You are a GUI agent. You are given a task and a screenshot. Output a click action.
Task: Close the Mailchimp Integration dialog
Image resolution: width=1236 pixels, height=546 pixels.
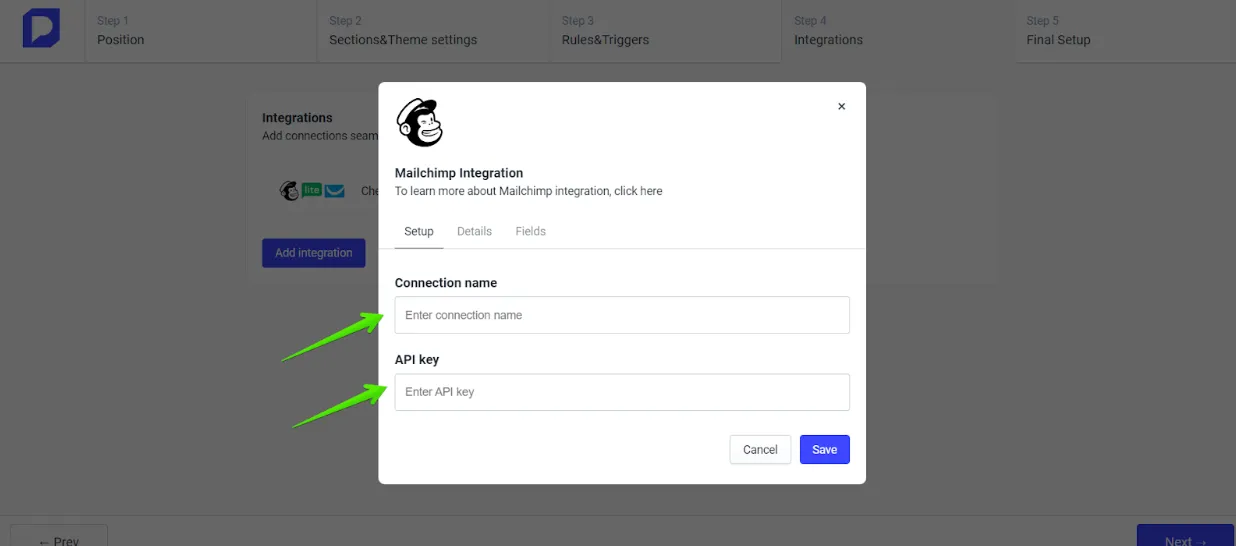(841, 106)
